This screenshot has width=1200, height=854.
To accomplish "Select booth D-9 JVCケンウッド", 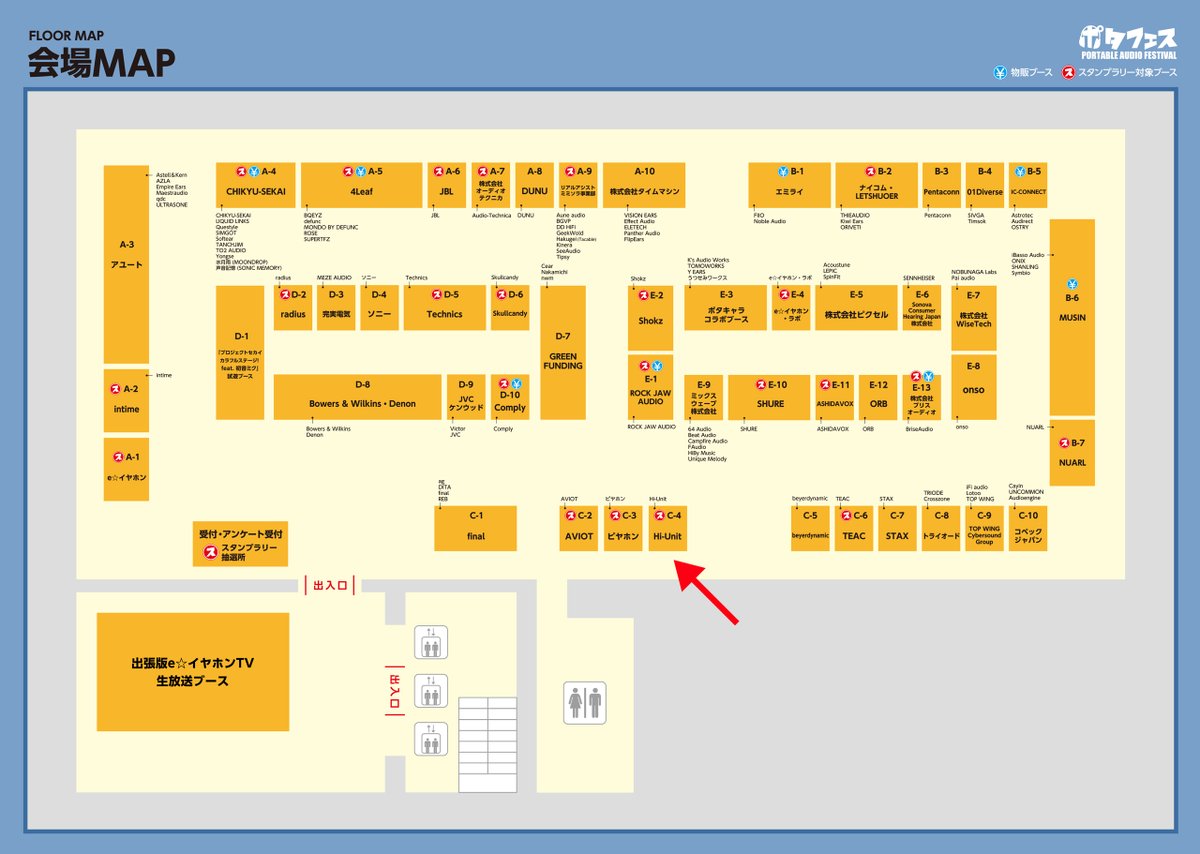I will [466, 397].
